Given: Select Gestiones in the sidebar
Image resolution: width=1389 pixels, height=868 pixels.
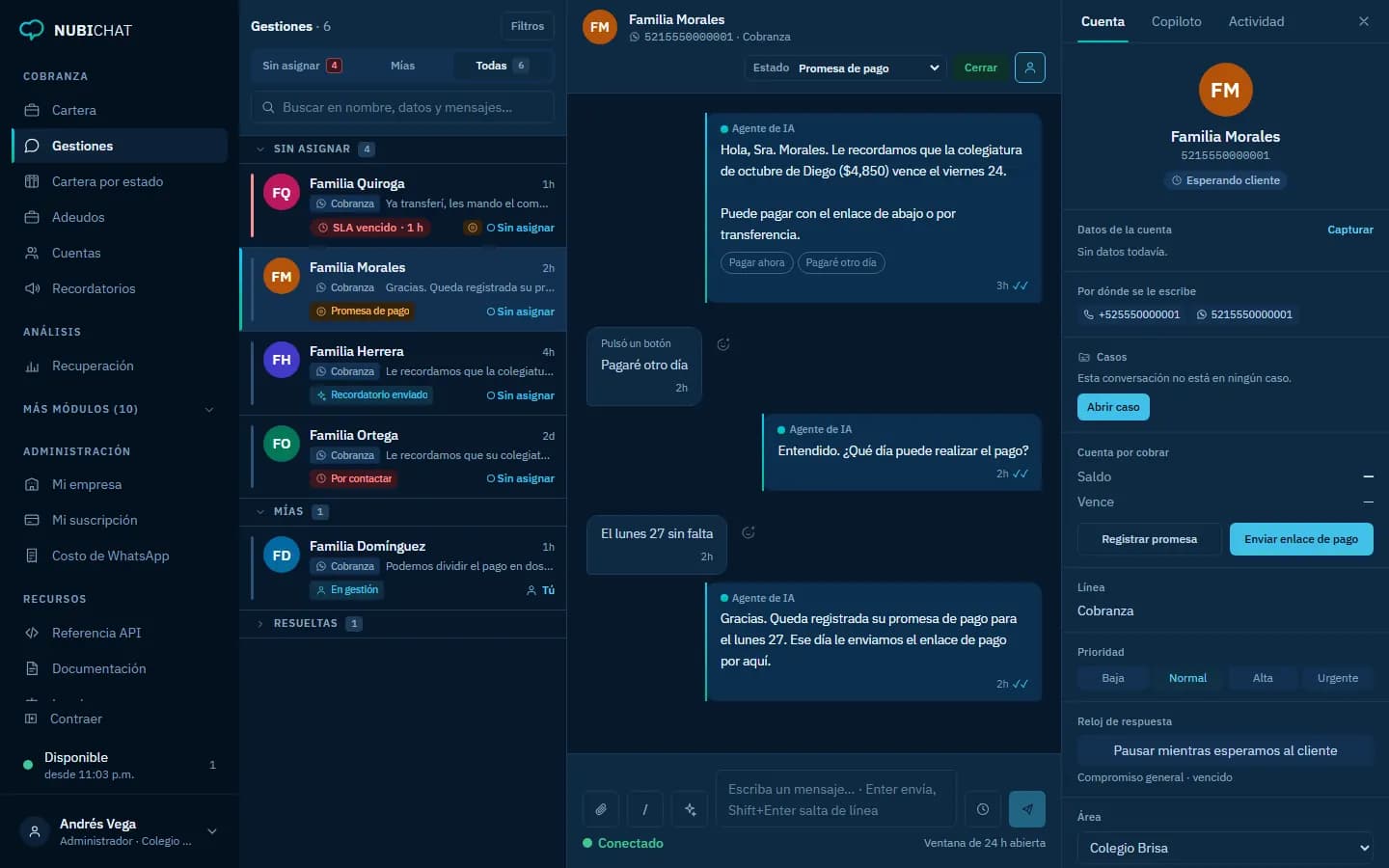Looking at the screenshot, I should tap(120, 146).
